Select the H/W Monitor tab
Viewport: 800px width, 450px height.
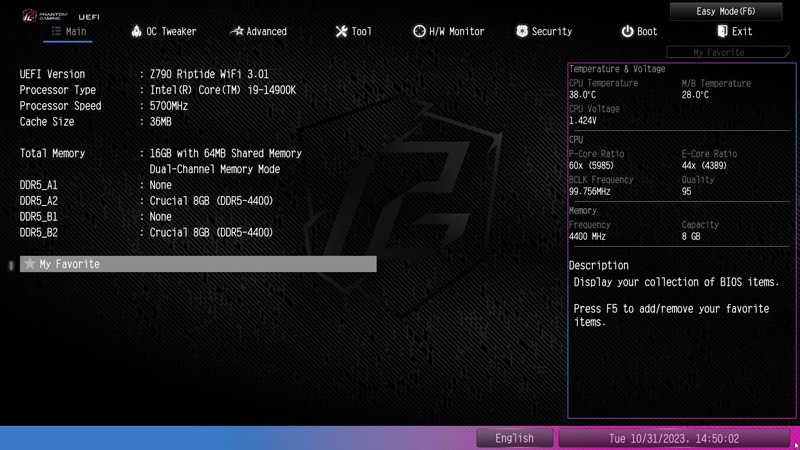point(448,32)
